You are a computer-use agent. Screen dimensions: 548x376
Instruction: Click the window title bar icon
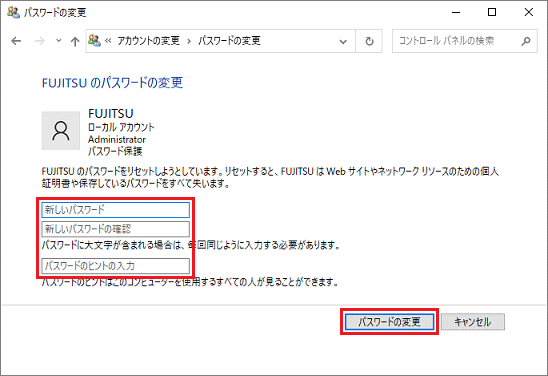pyautogui.click(x=14, y=13)
